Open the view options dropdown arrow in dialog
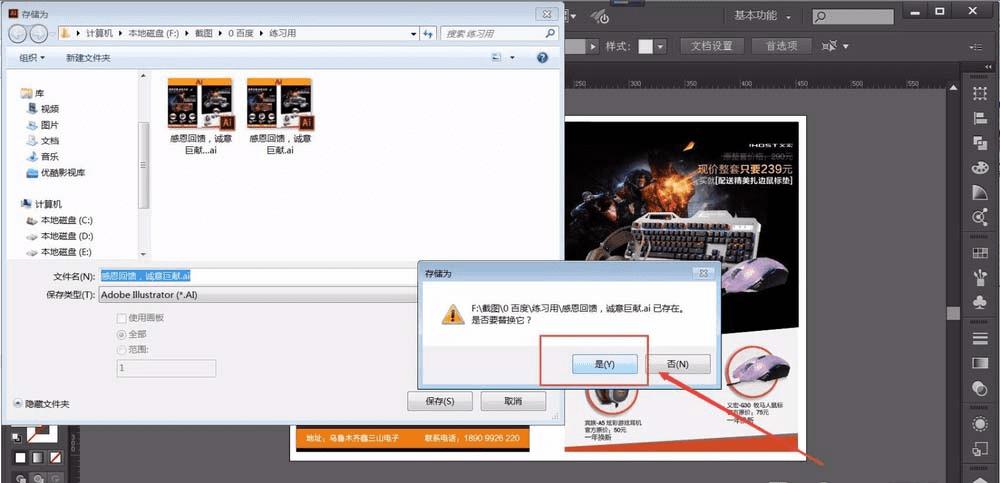The width and height of the screenshot is (1000, 483). pos(512,57)
